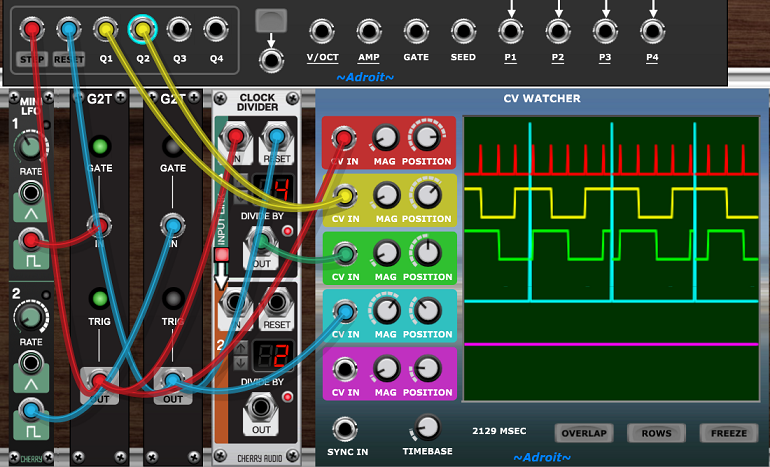Click the AMP jack
Screen dimensions: 770x467
pyautogui.click(x=369, y=31)
